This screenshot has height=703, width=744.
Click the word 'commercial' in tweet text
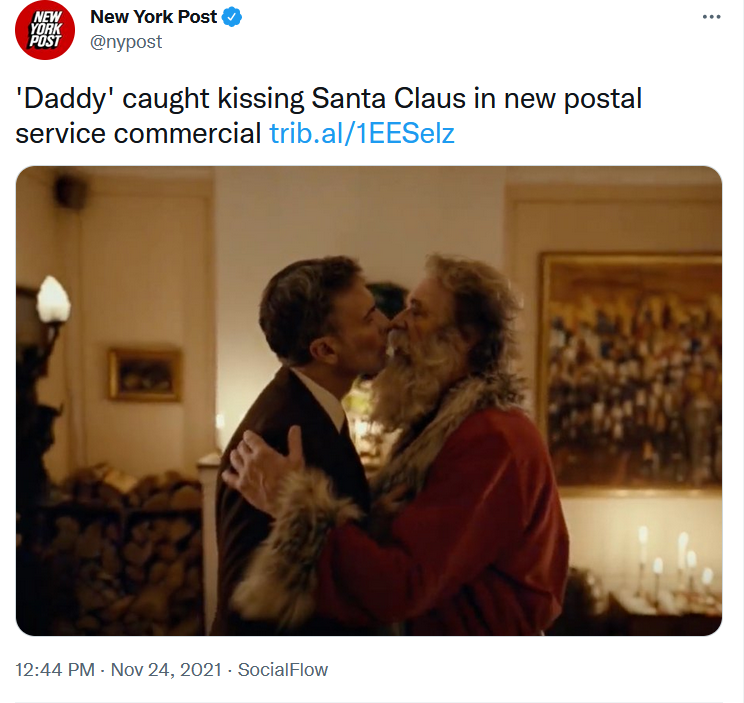187,133
